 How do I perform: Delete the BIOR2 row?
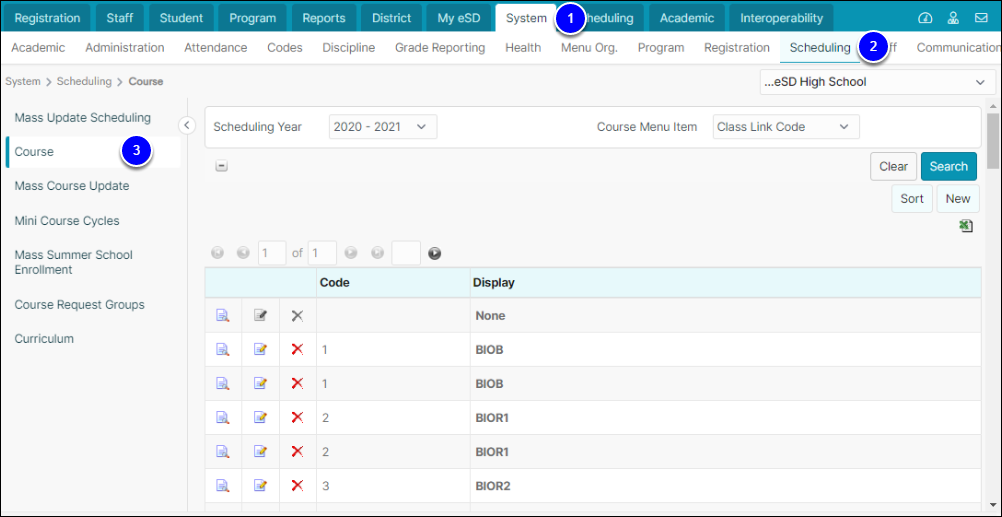(297, 486)
